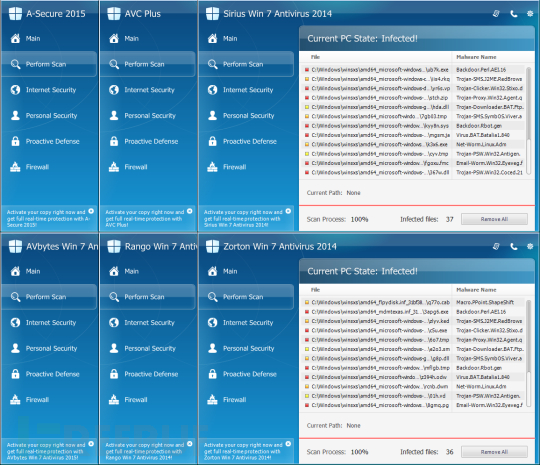Click Firewall icon in Sirius Win 7 Antivirus
The image size is (540, 465).
coord(212,167)
